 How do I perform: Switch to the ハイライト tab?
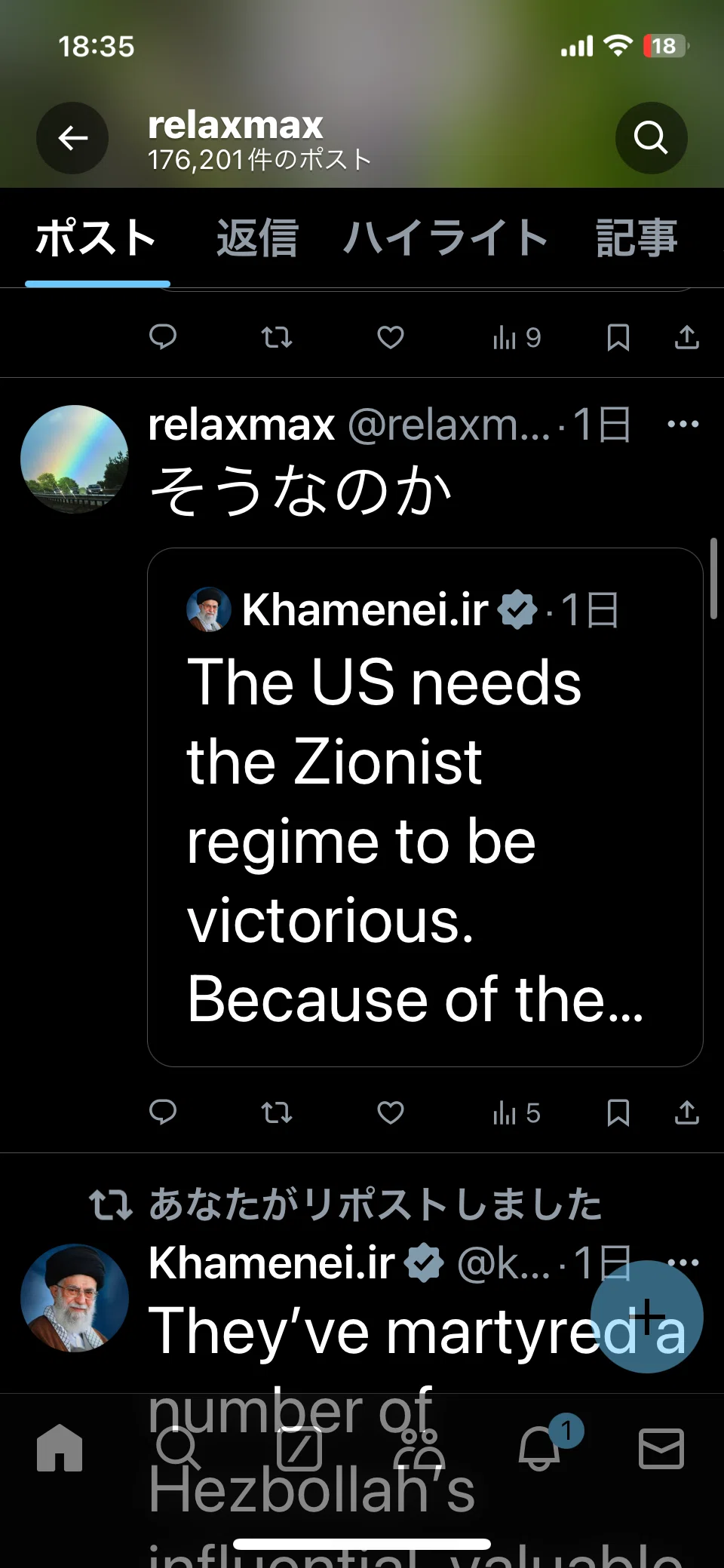446,238
